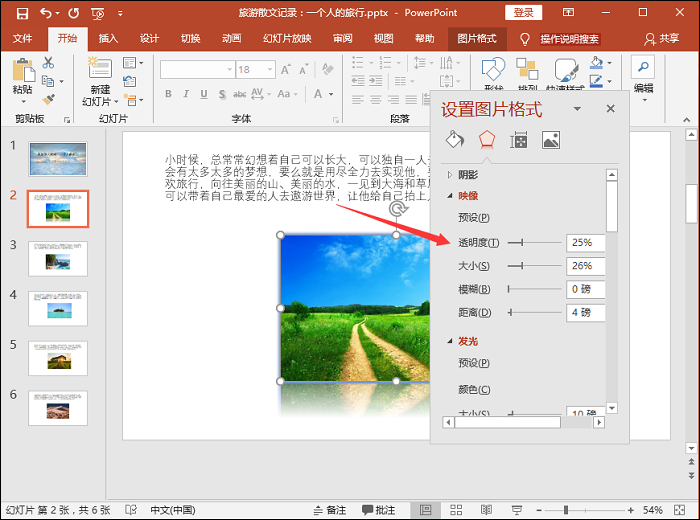The width and height of the screenshot is (700, 520).
Task: Switch to the Picture icon tab
Action: coord(550,140)
